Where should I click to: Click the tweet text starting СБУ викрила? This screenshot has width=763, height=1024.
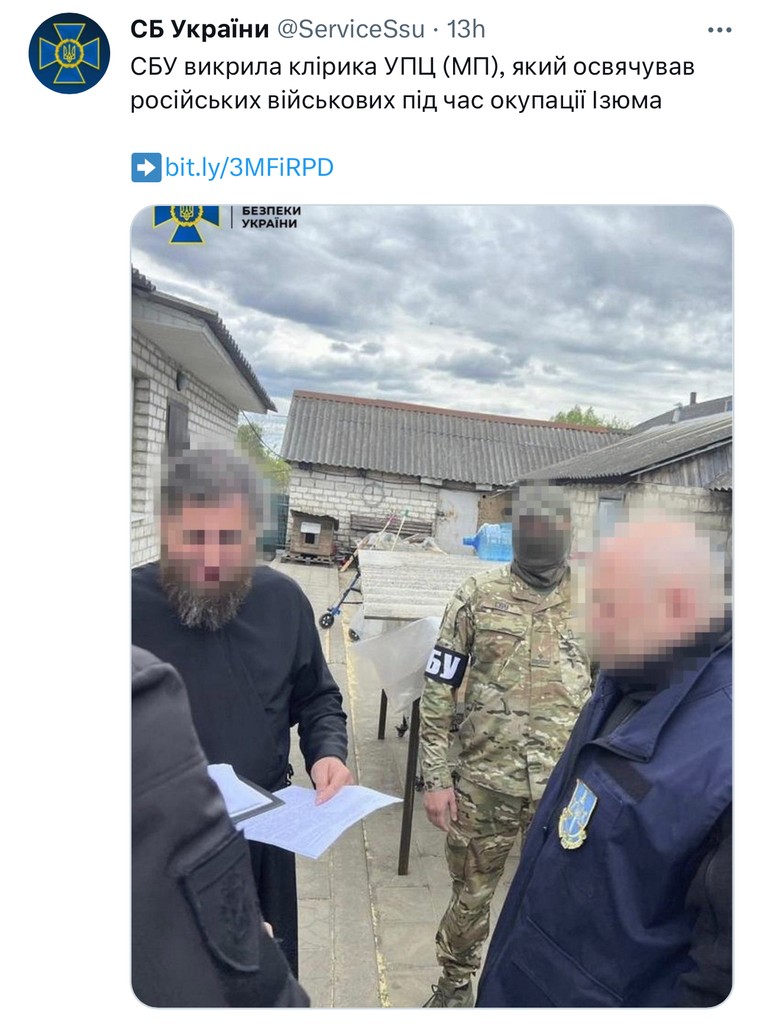412,84
